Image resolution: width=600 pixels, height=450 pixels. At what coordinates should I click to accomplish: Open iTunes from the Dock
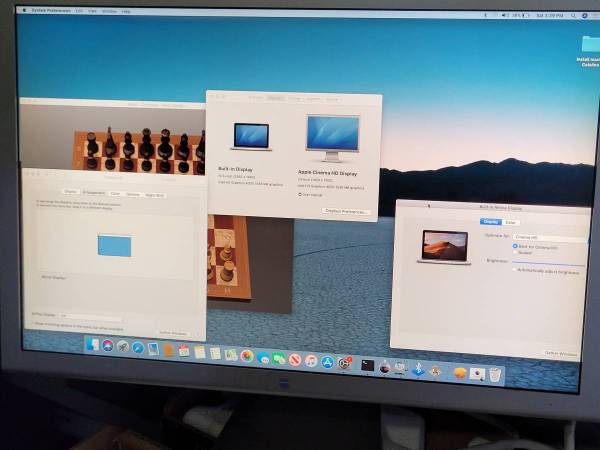point(311,361)
